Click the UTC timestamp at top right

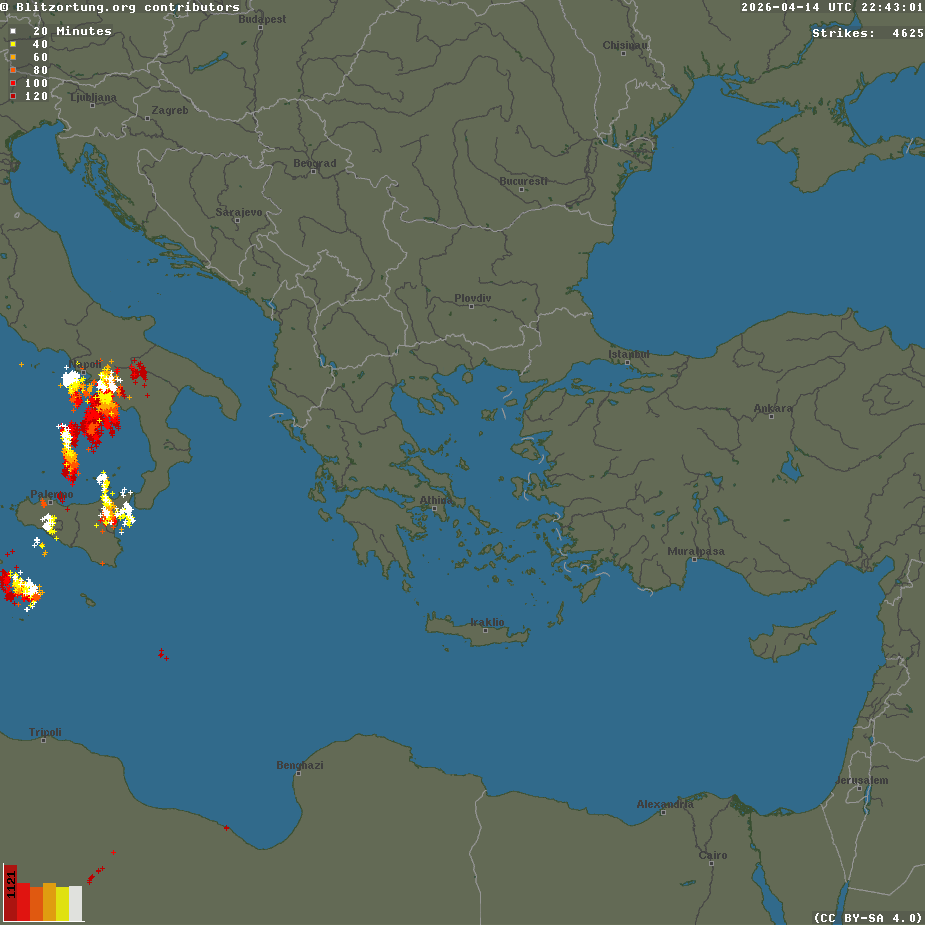[831, 7]
